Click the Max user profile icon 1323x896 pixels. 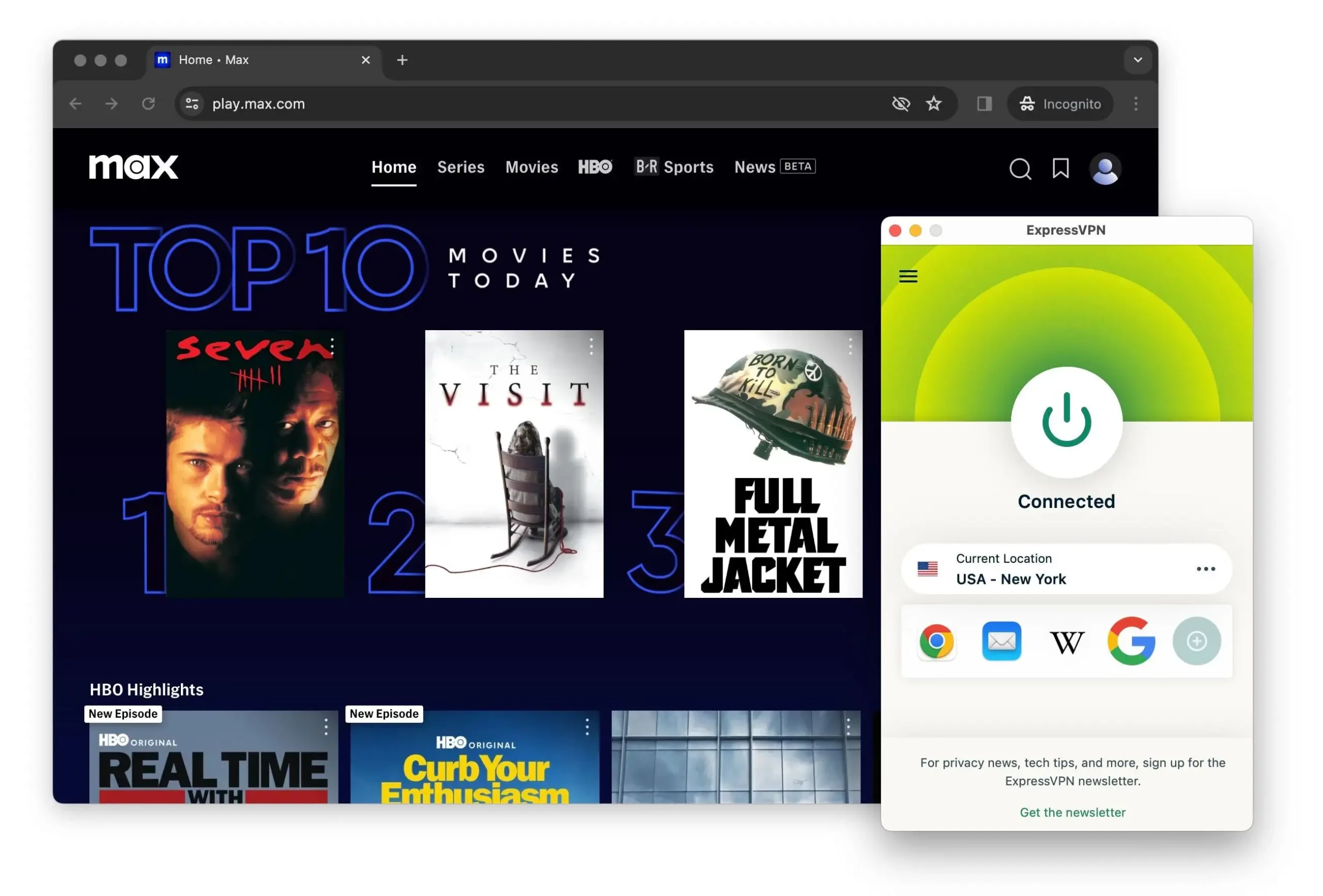click(1104, 168)
